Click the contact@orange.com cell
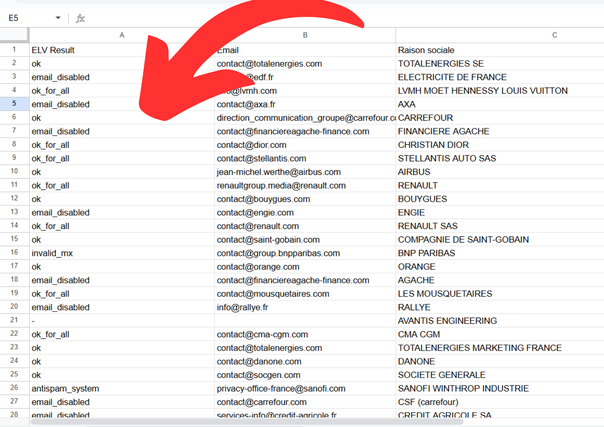 click(305, 266)
